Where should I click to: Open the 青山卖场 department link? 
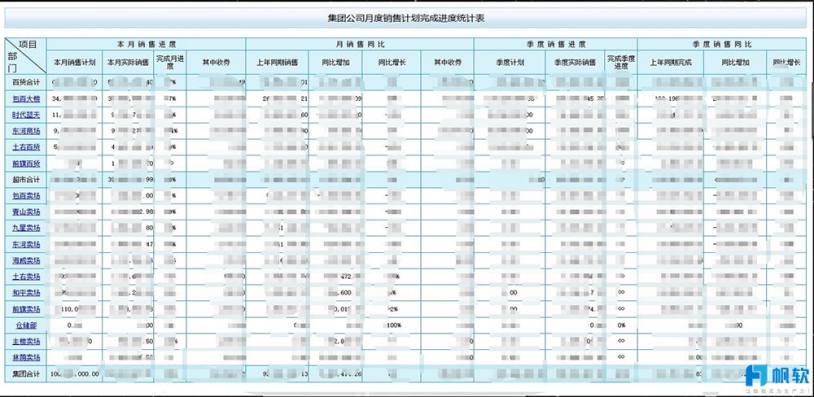pyautogui.click(x=26, y=212)
